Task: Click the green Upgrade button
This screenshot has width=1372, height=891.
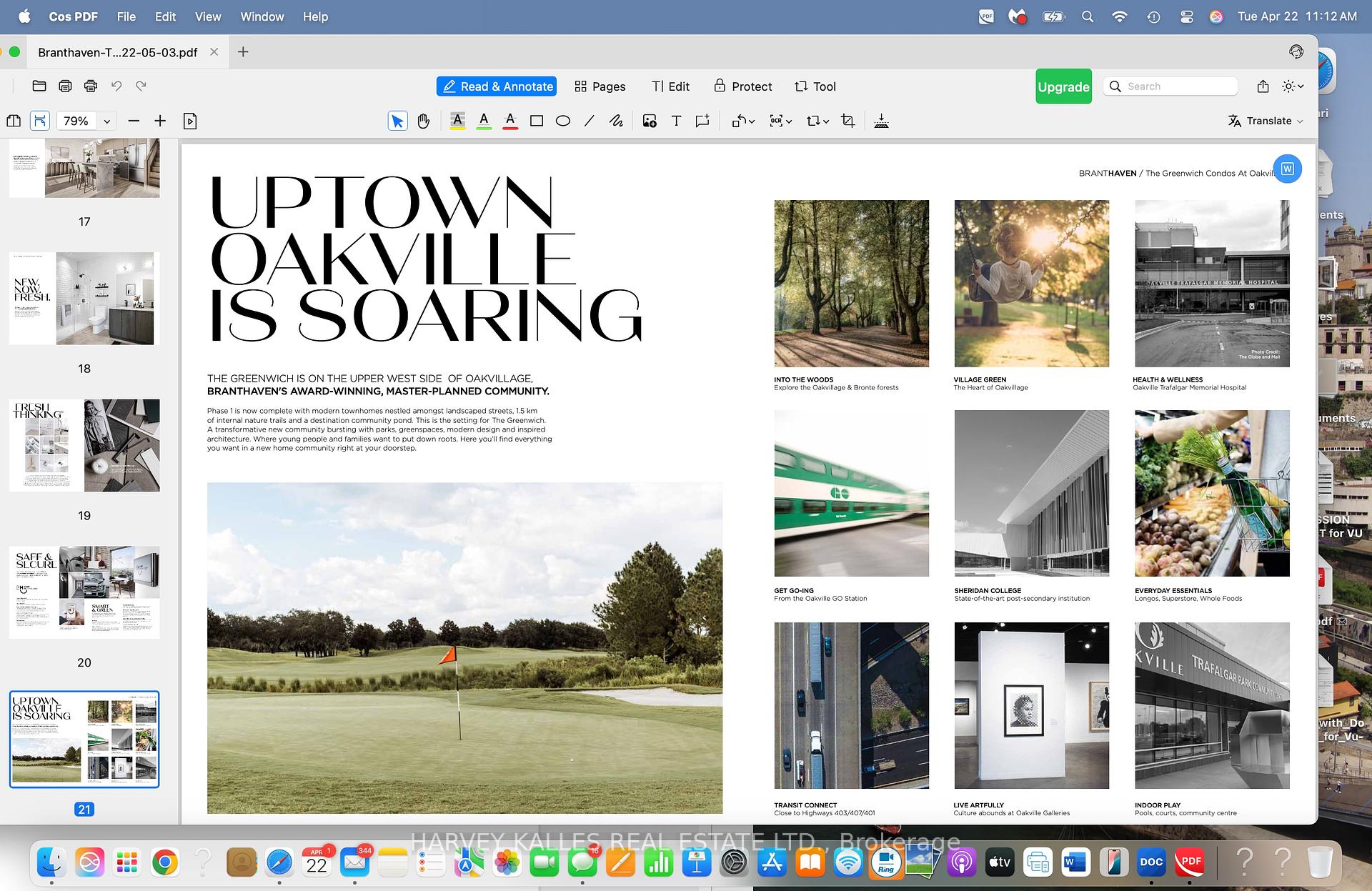Action: click(1063, 86)
